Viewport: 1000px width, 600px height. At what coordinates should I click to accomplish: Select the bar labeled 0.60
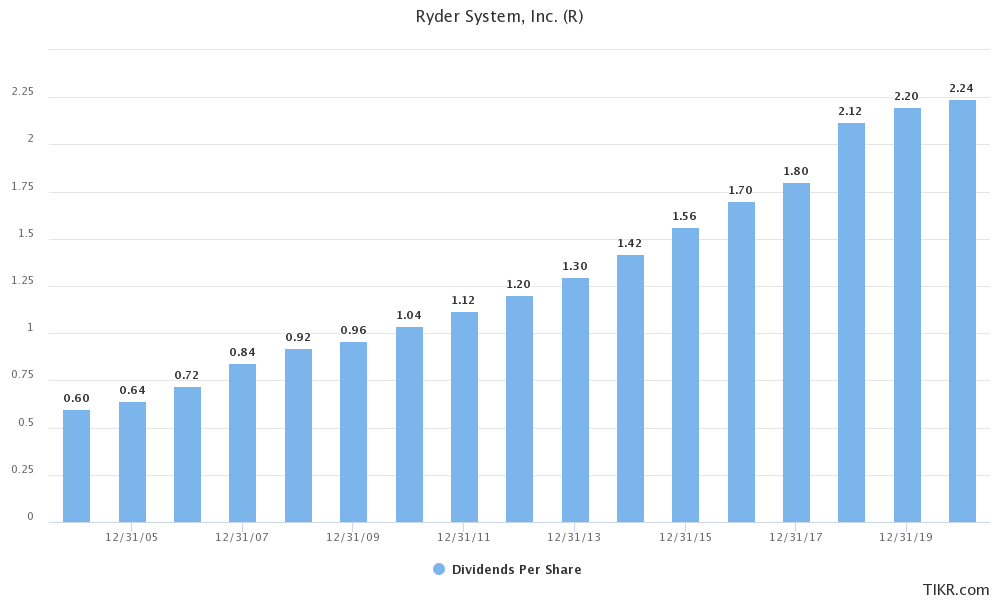pyautogui.click(x=74, y=465)
